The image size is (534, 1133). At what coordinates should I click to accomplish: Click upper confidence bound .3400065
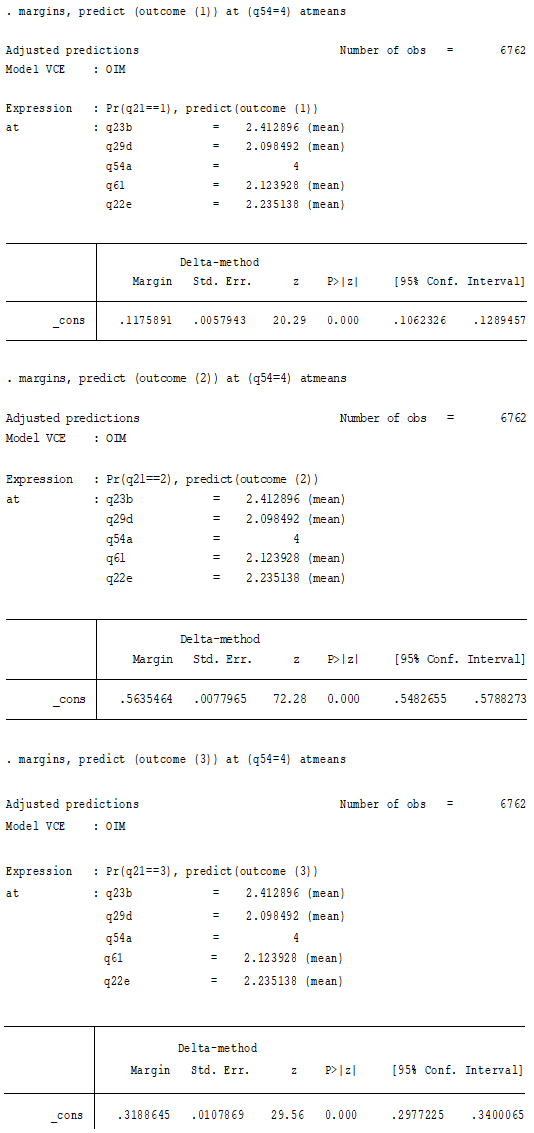tap(499, 1115)
